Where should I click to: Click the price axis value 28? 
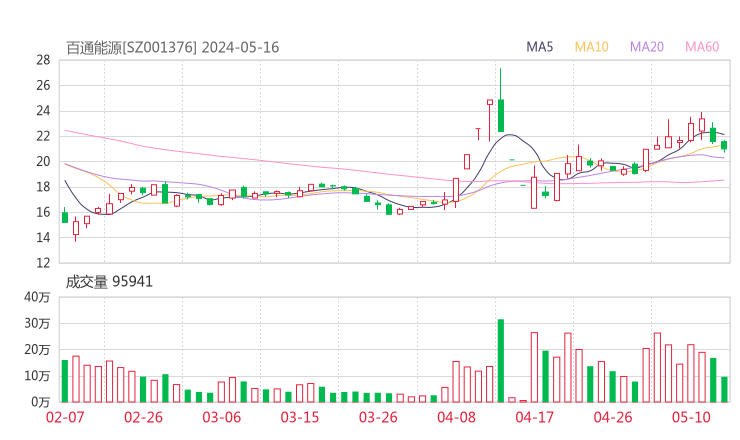[x=43, y=60]
